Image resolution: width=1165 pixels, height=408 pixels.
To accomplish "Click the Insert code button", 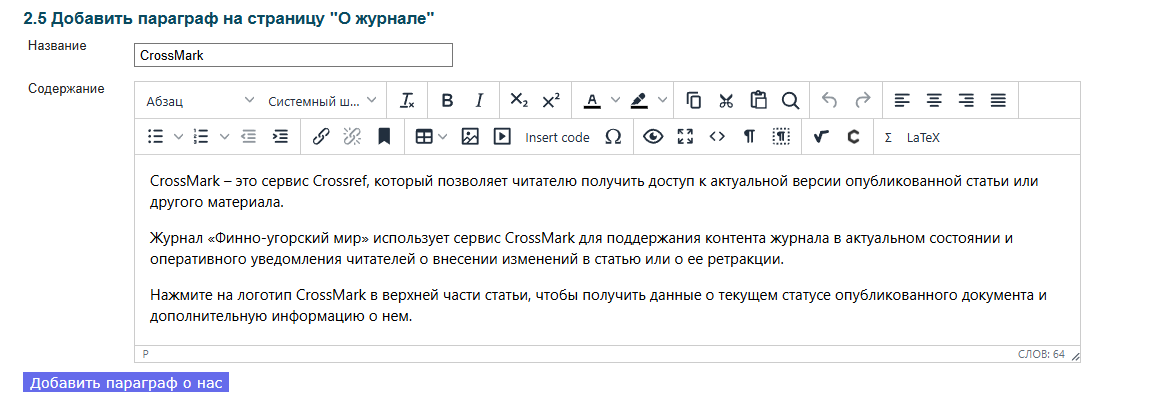I will pos(557,137).
